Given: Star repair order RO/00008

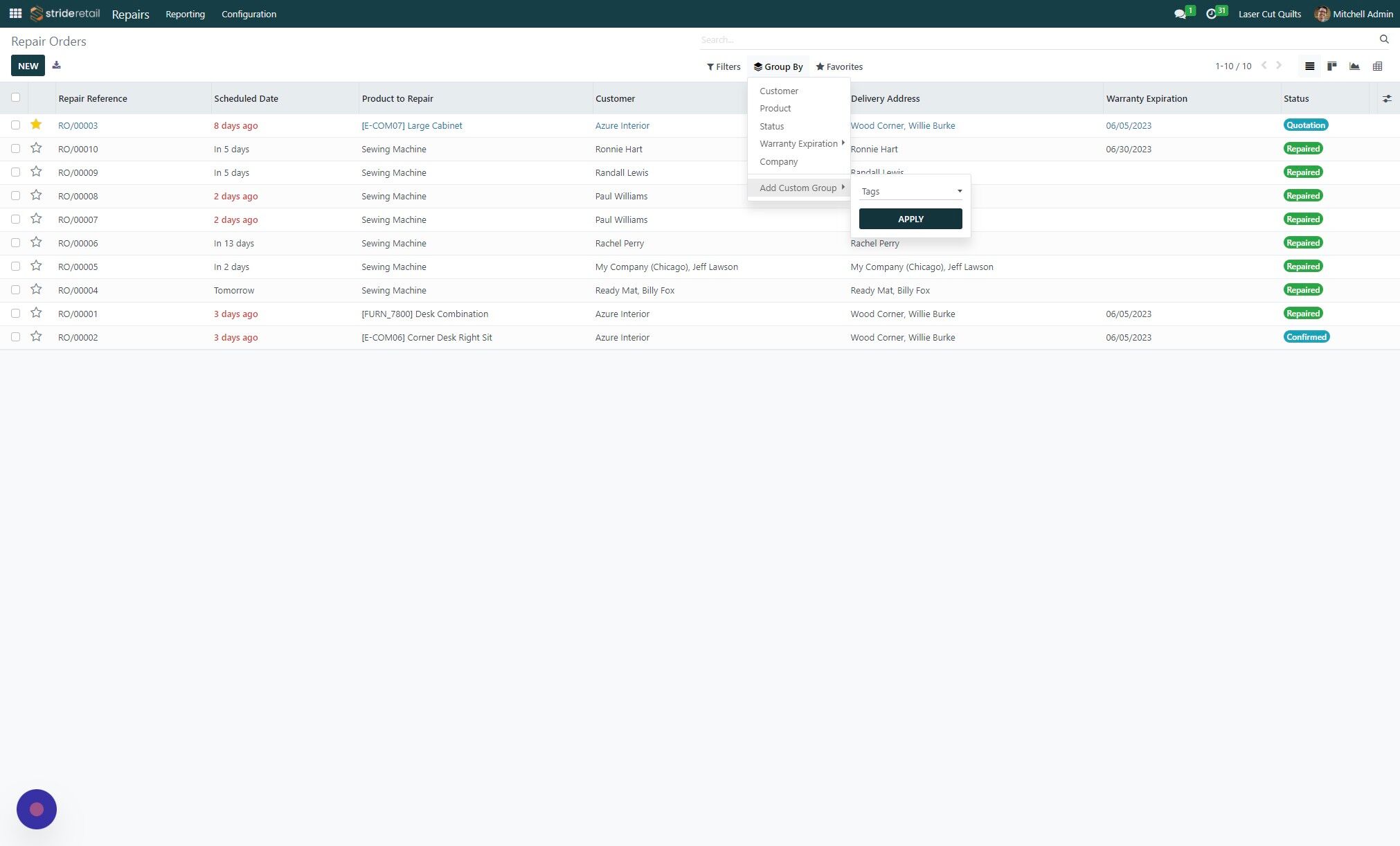Looking at the screenshot, I should click(x=36, y=195).
